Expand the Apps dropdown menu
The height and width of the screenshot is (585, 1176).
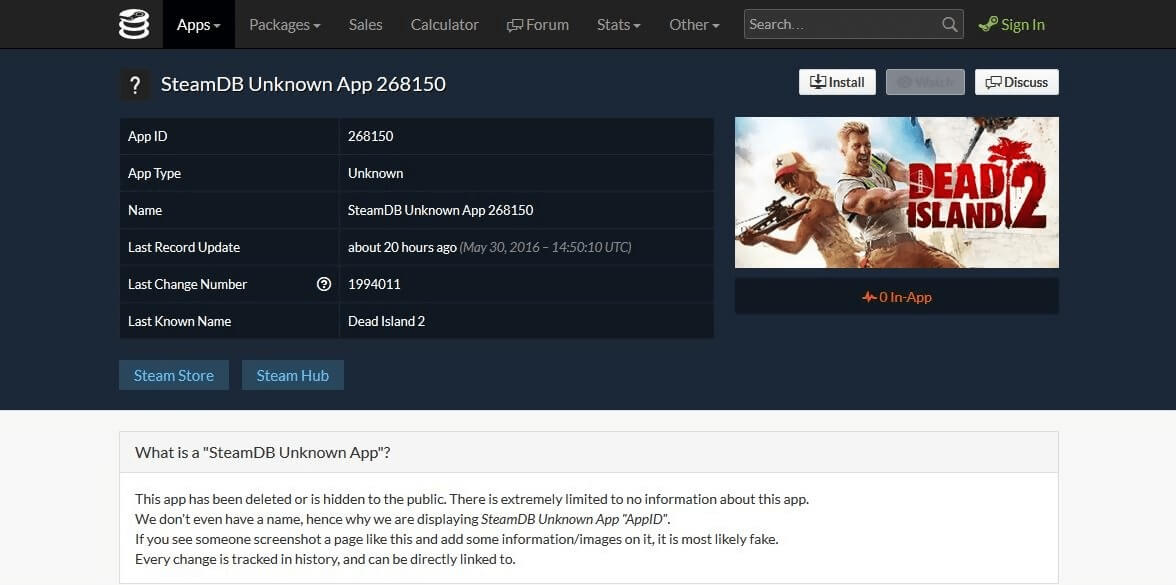pos(198,24)
